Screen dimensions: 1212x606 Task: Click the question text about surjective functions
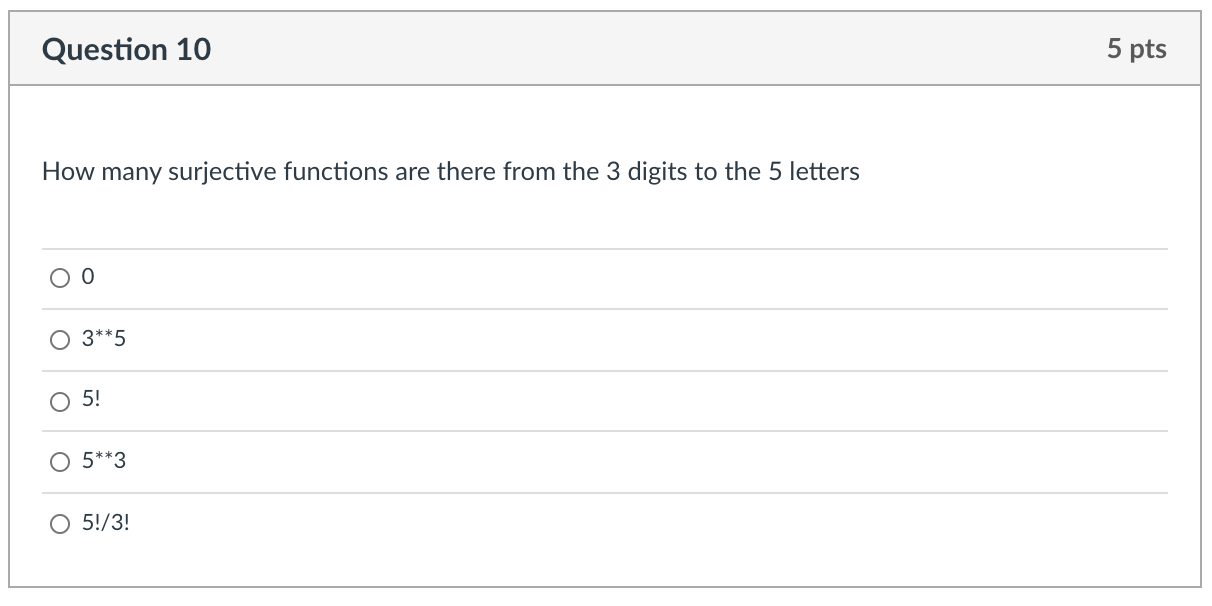point(450,171)
